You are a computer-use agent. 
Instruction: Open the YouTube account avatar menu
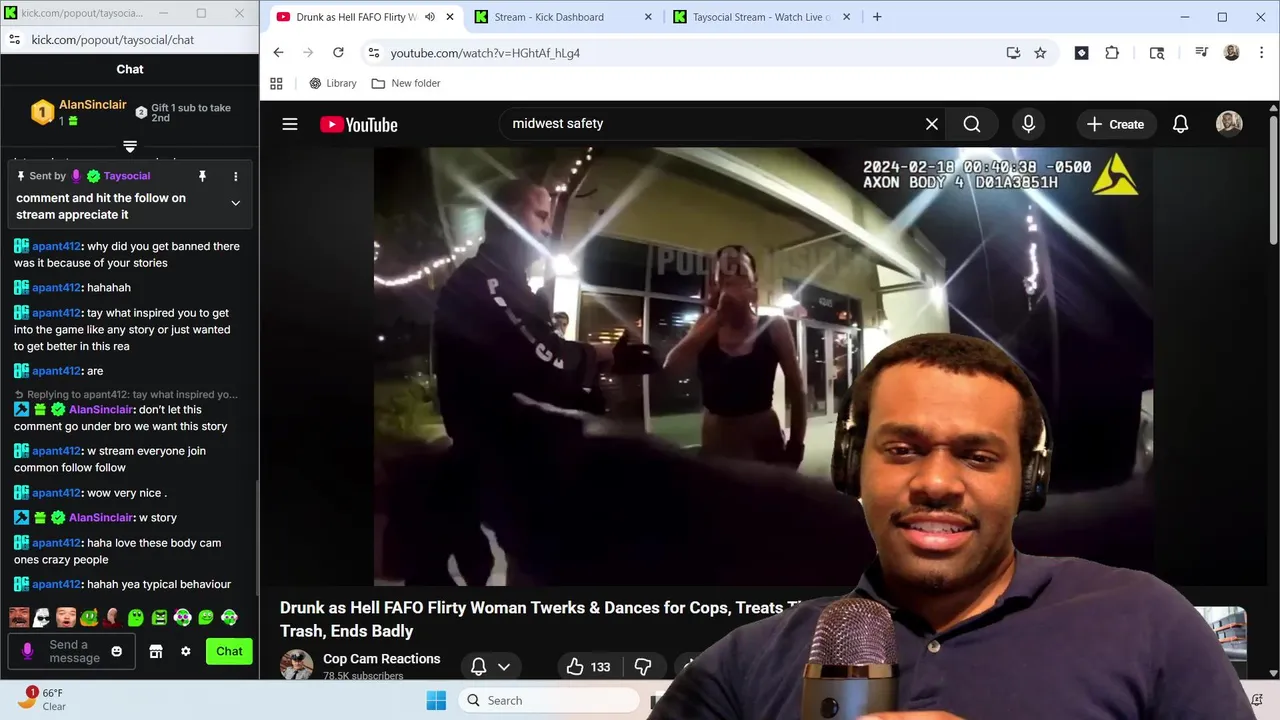(x=1229, y=124)
